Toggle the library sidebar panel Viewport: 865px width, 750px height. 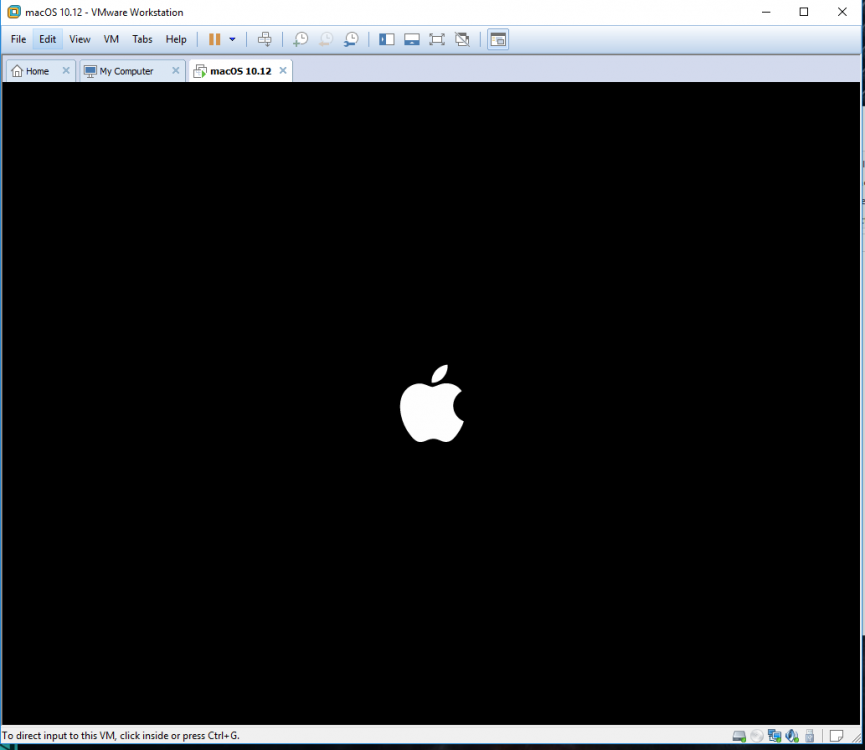coord(387,39)
